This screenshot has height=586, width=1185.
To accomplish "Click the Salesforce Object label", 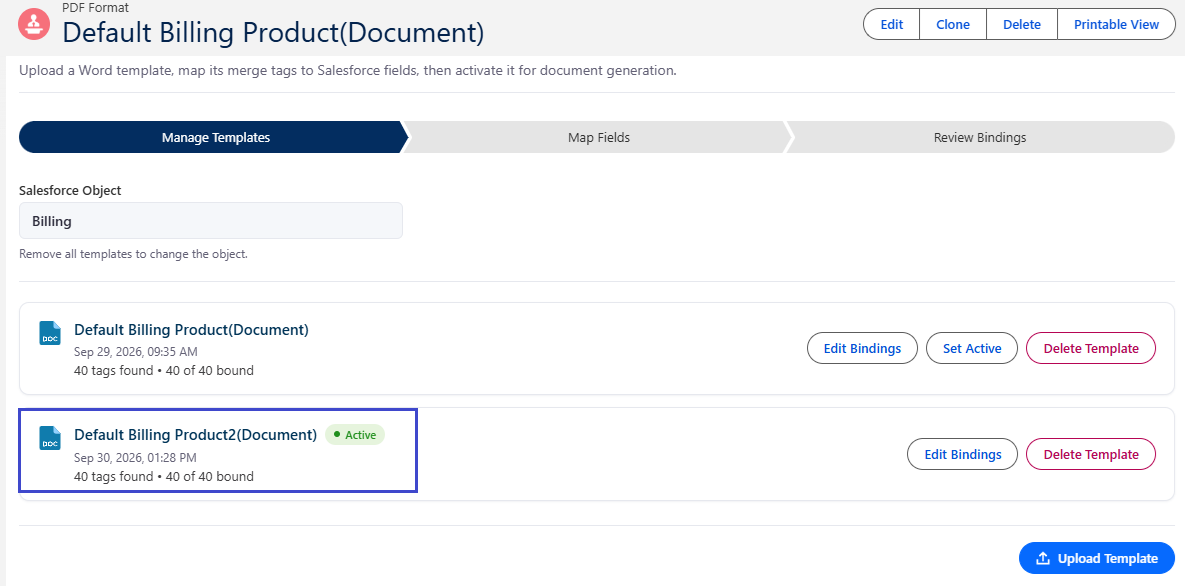I will pos(70,191).
